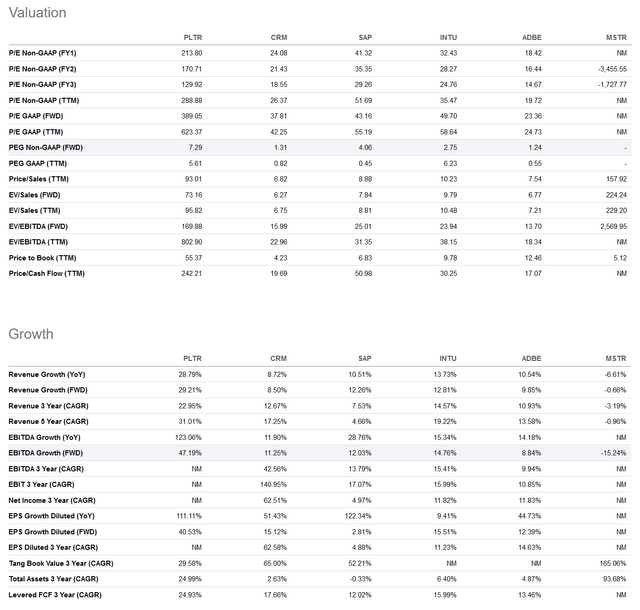Click Price to Book (TTM) row label

pyautogui.click(x=42, y=258)
